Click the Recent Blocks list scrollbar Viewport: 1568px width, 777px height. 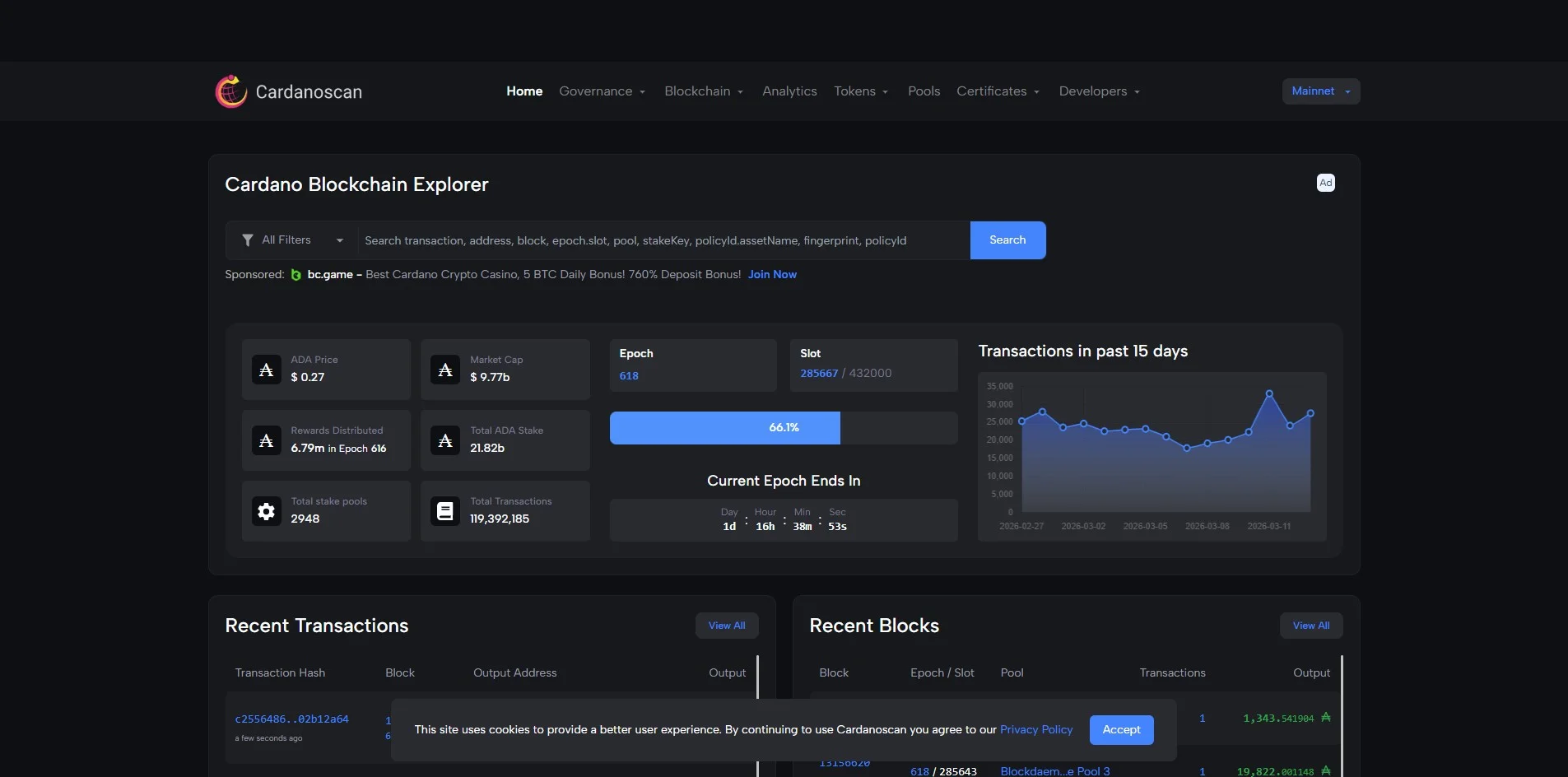(x=1342, y=716)
